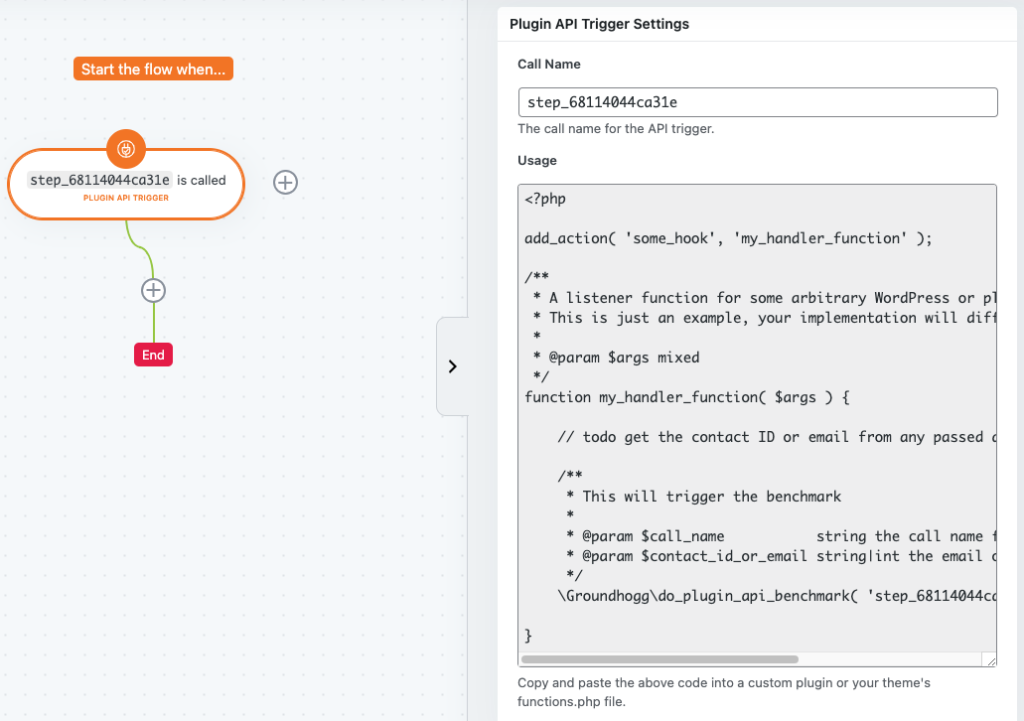This screenshot has width=1024, height=721.
Task: Click the 'Call Name' label
Action: [549, 64]
